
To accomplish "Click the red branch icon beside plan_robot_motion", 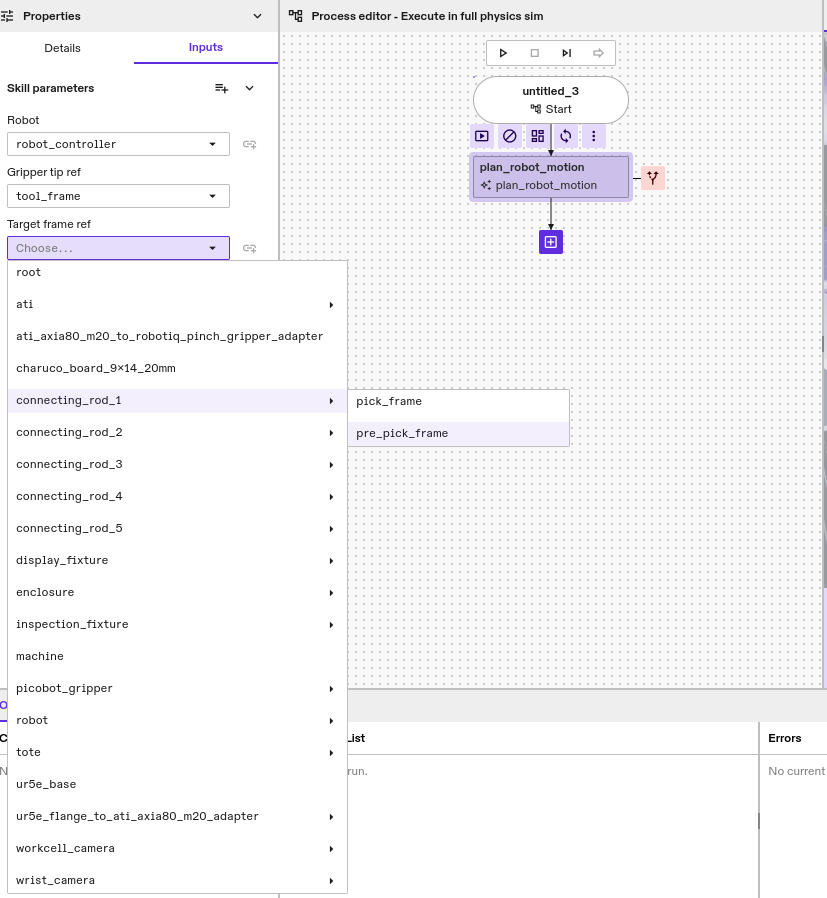I will click(653, 178).
